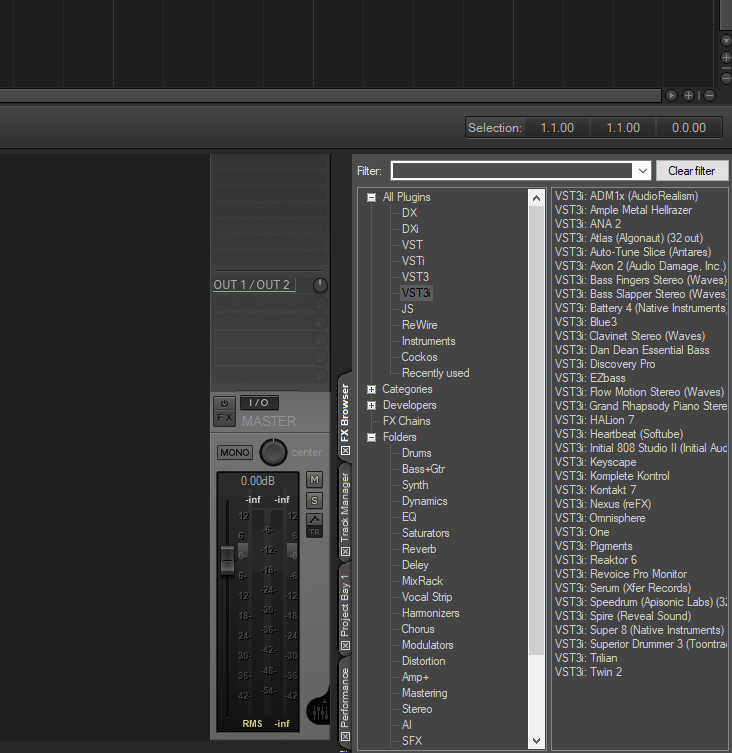The height and width of the screenshot is (753, 732).
Task: Open the Mastering folder in tree
Action: tap(425, 693)
